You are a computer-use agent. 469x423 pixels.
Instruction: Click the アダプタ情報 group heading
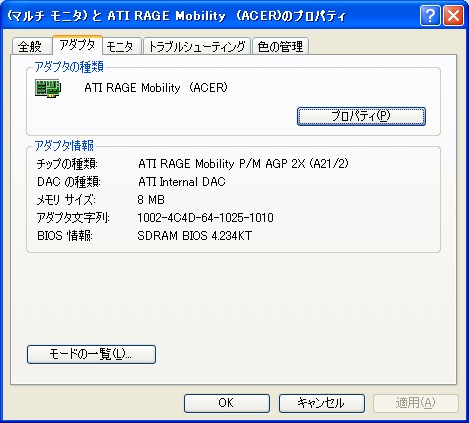coord(64,146)
